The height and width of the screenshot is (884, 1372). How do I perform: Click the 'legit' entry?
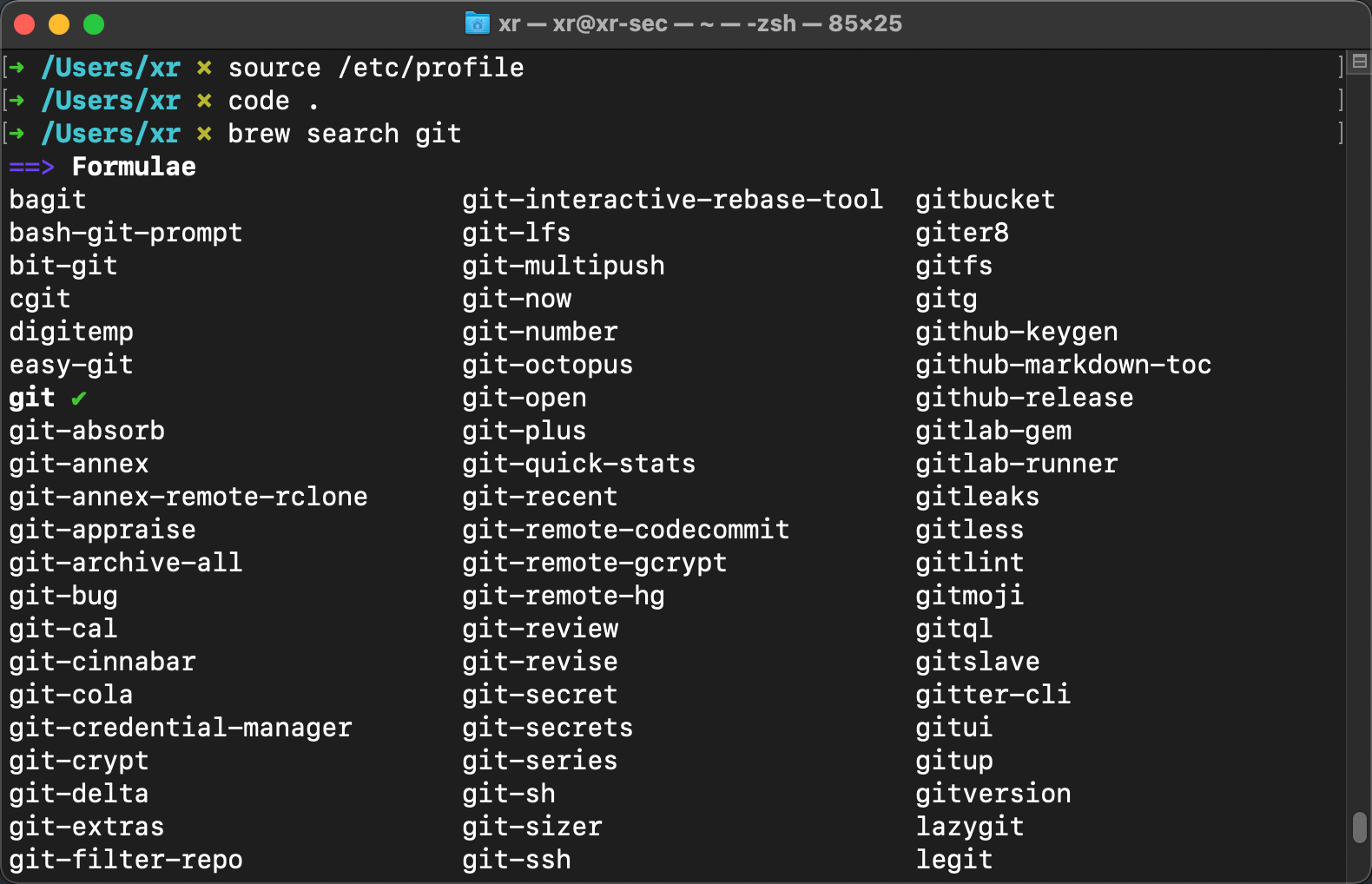click(x=954, y=860)
